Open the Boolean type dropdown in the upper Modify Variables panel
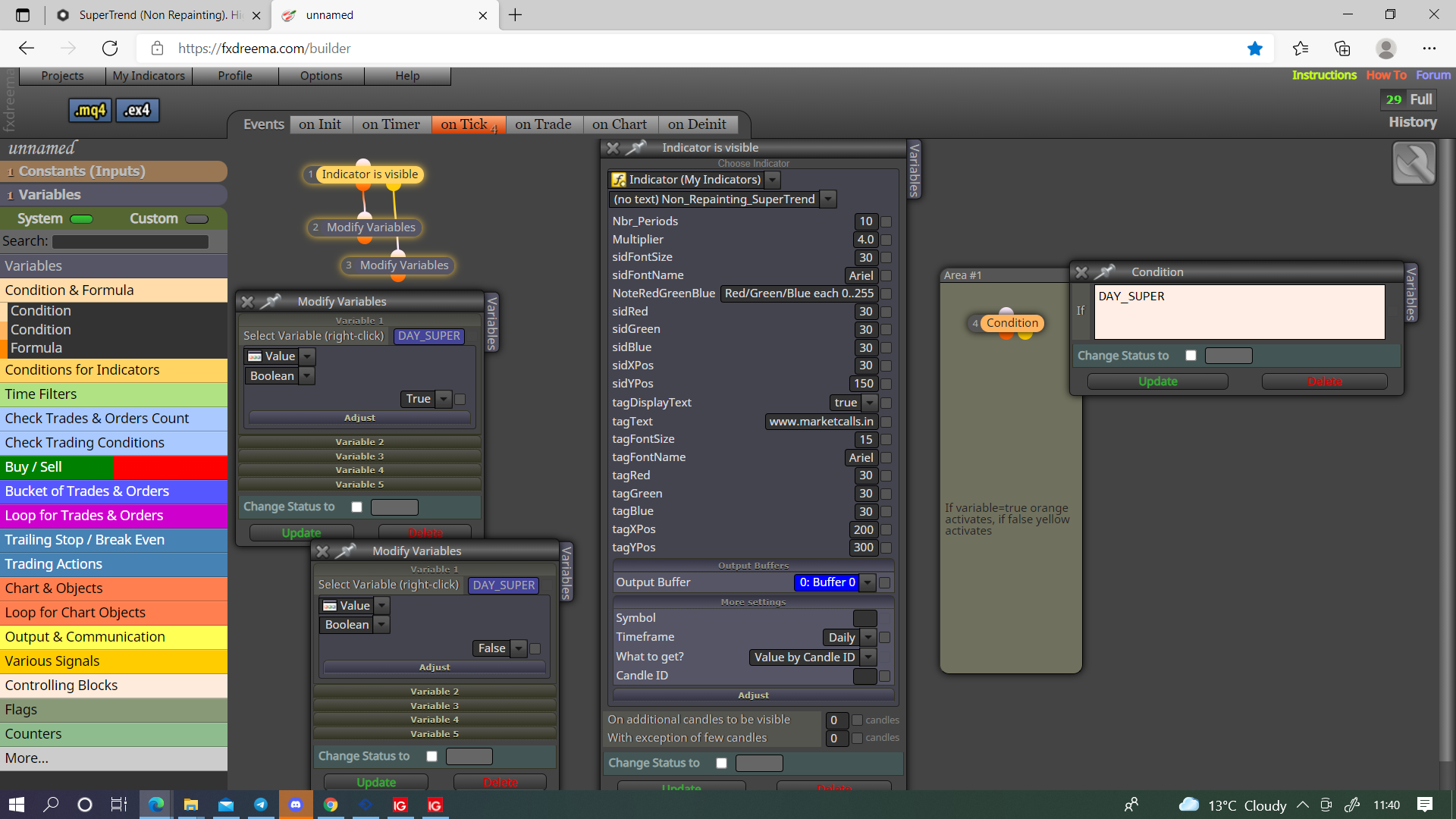Image resolution: width=1456 pixels, height=819 pixels. pyautogui.click(x=306, y=376)
